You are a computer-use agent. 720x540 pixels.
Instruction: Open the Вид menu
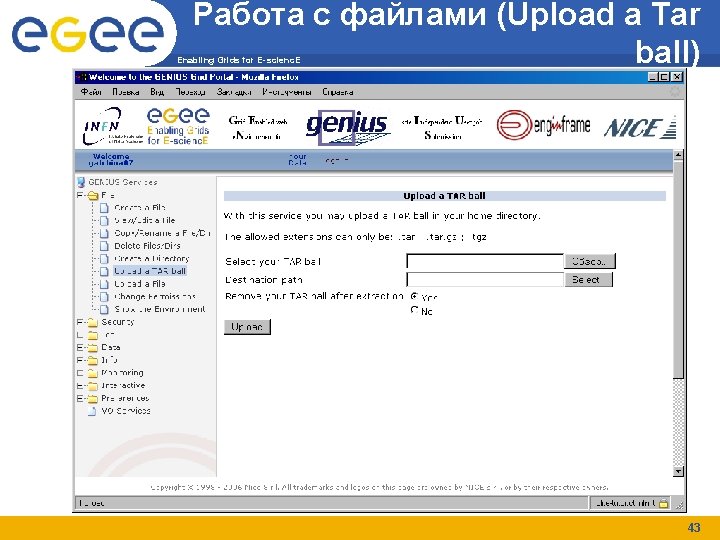(157, 92)
